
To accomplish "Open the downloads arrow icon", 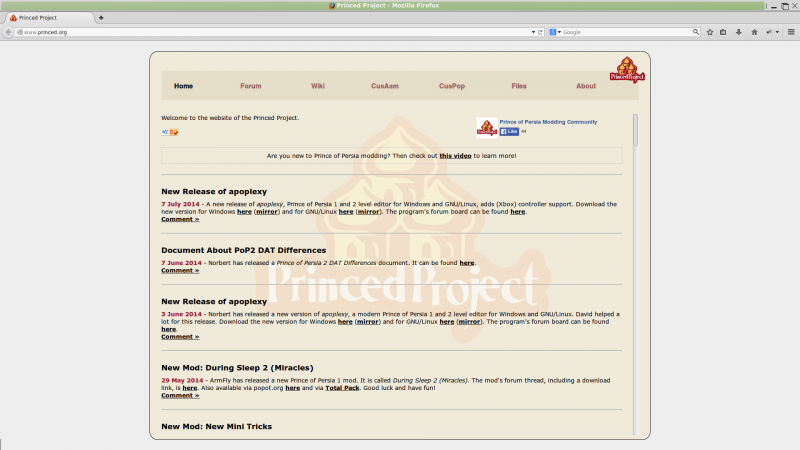I will coord(738,32).
